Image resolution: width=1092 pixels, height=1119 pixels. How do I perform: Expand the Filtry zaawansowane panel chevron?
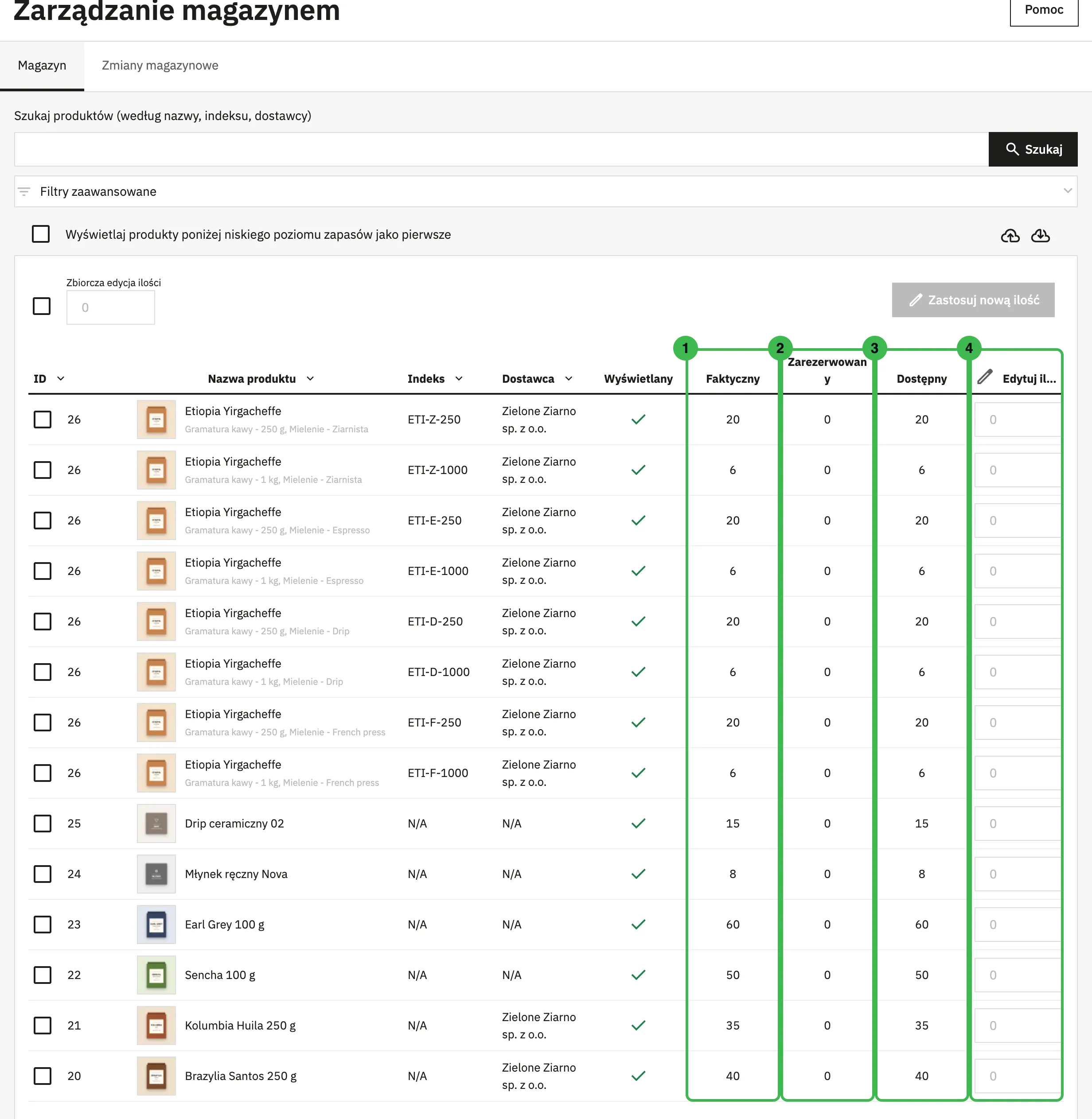point(1067,191)
